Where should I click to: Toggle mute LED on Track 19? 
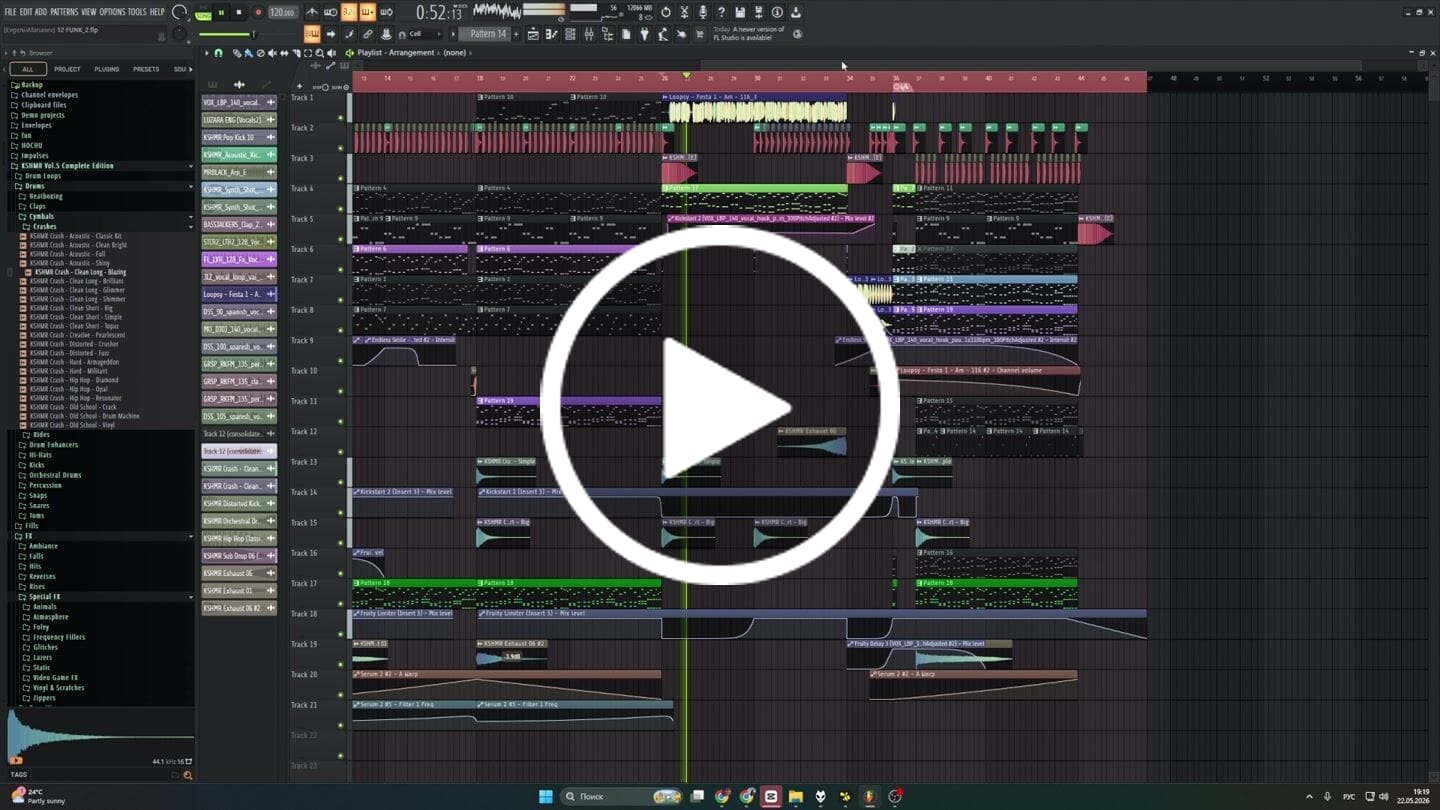[x=341, y=665]
